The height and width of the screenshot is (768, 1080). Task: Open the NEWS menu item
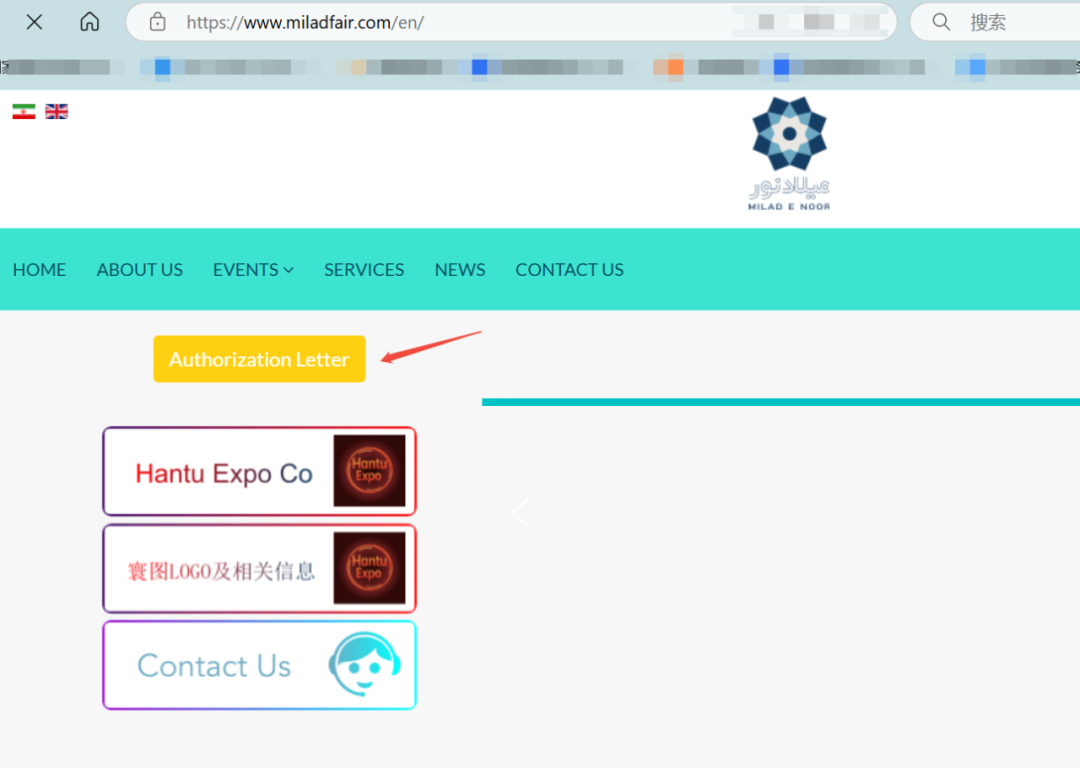pyautogui.click(x=460, y=269)
